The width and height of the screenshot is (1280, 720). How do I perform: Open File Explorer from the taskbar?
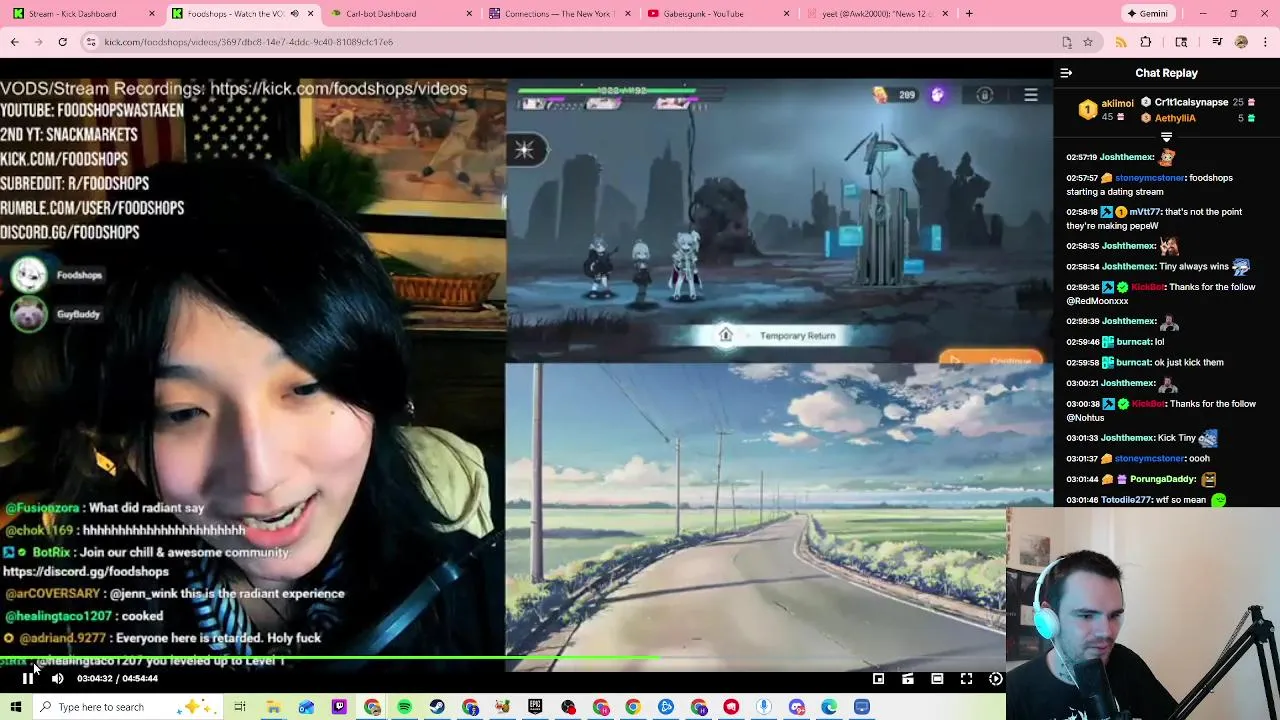click(x=273, y=707)
